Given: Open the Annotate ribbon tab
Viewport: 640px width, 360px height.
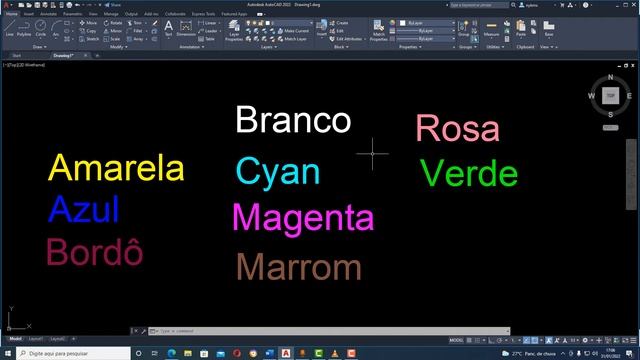Looking at the screenshot, I should click(49, 14).
